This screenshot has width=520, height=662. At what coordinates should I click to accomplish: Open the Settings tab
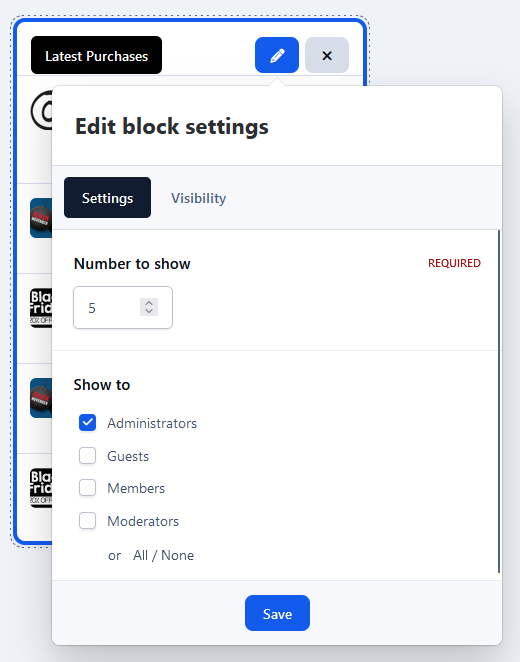(x=108, y=198)
